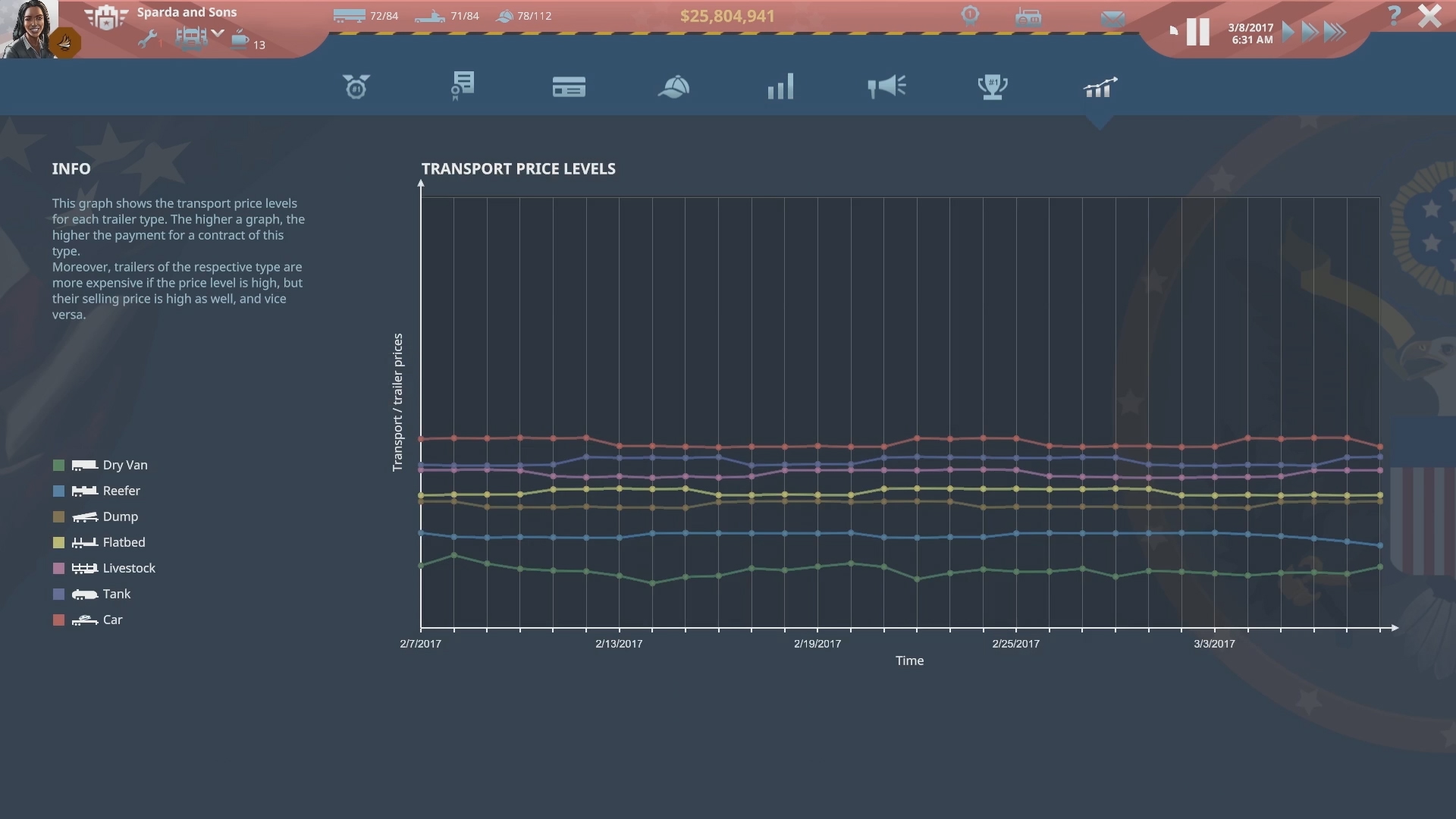Image resolution: width=1456 pixels, height=819 pixels.
Task: Switch to the contracts certificate tab
Action: pos(462,86)
